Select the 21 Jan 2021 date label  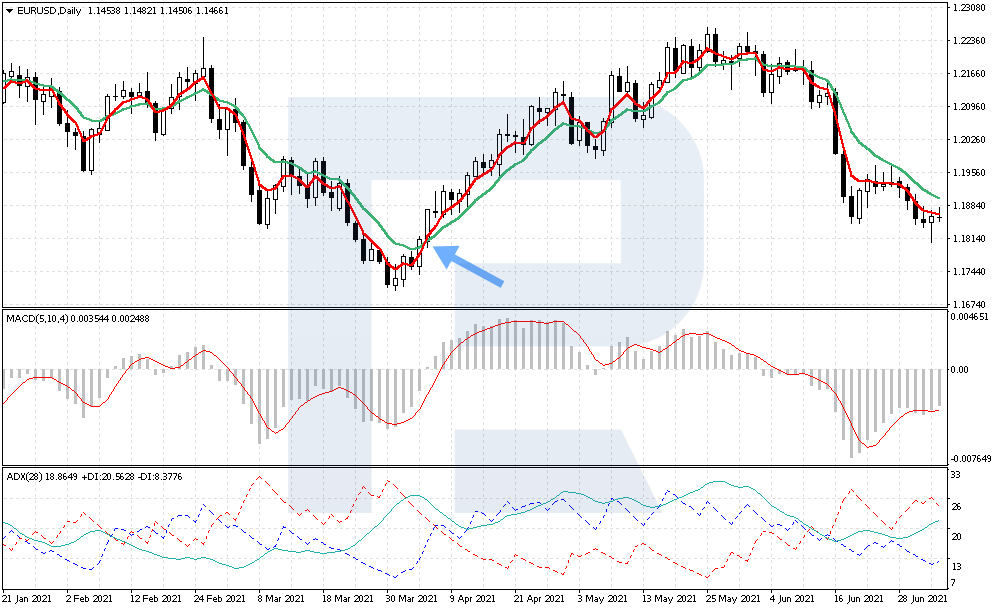30,598
